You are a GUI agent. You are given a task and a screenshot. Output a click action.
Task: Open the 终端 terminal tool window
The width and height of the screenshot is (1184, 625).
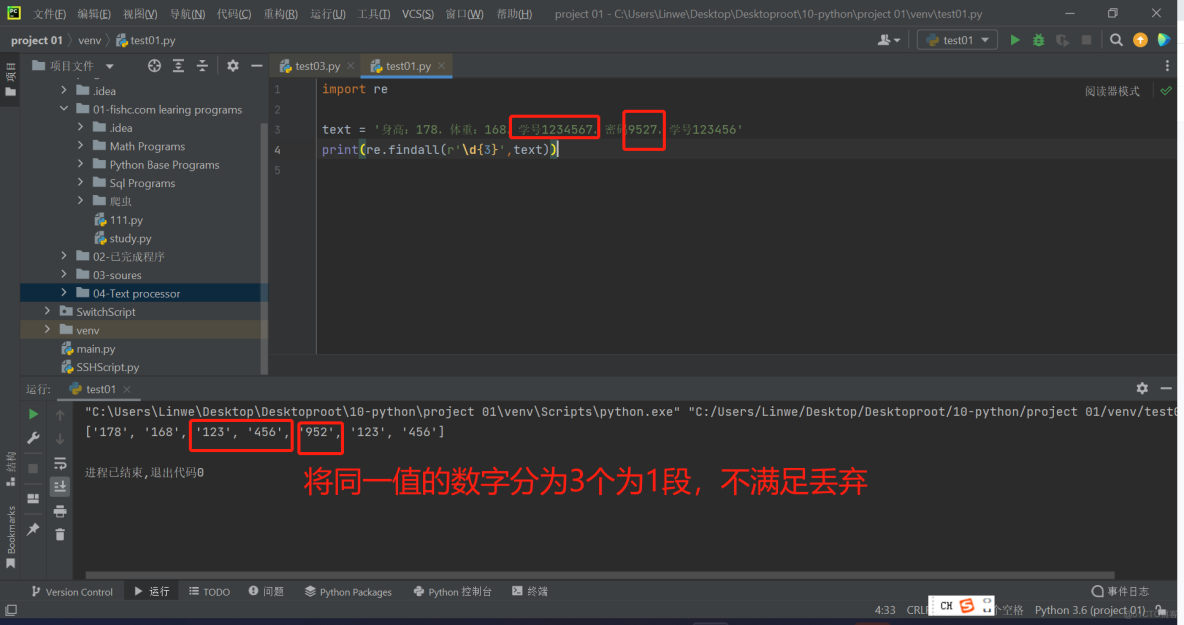coord(529,592)
